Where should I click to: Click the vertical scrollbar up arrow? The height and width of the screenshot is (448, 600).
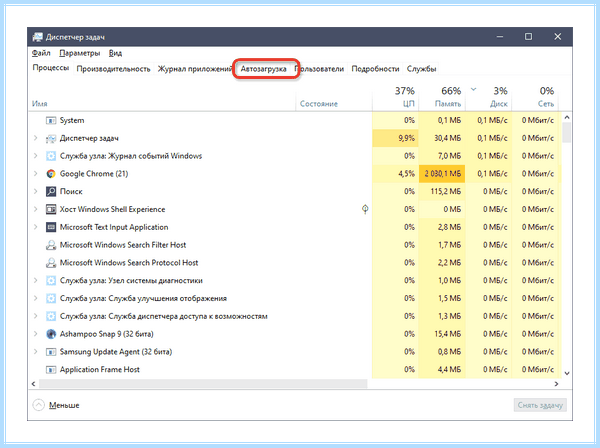coord(567,117)
